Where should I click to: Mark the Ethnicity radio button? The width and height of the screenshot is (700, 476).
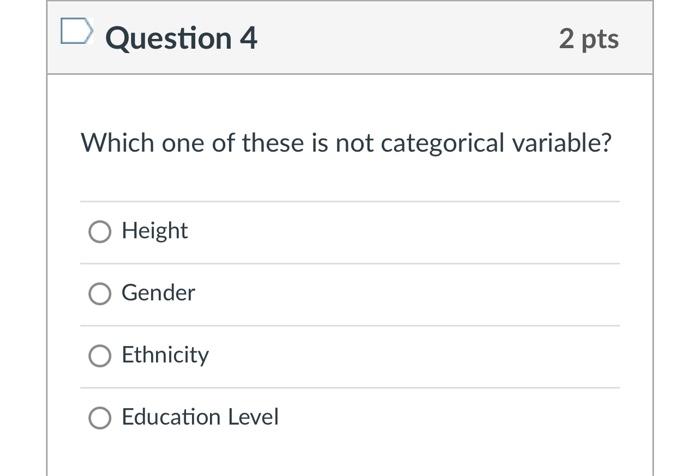coord(100,356)
